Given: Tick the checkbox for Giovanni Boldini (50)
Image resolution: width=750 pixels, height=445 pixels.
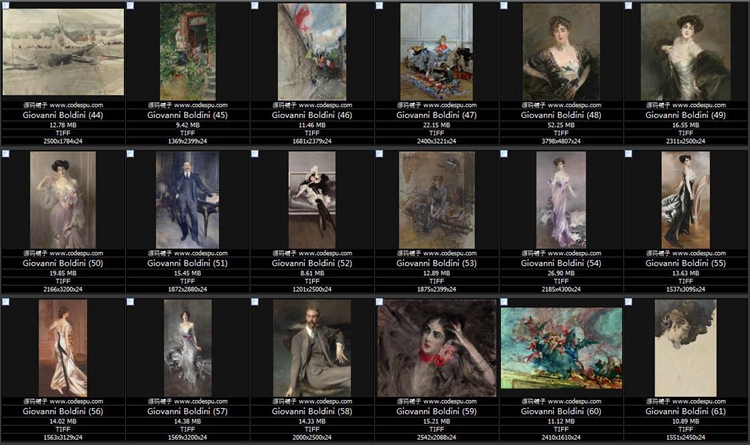Looking at the screenshot, I should pos(6,154).
